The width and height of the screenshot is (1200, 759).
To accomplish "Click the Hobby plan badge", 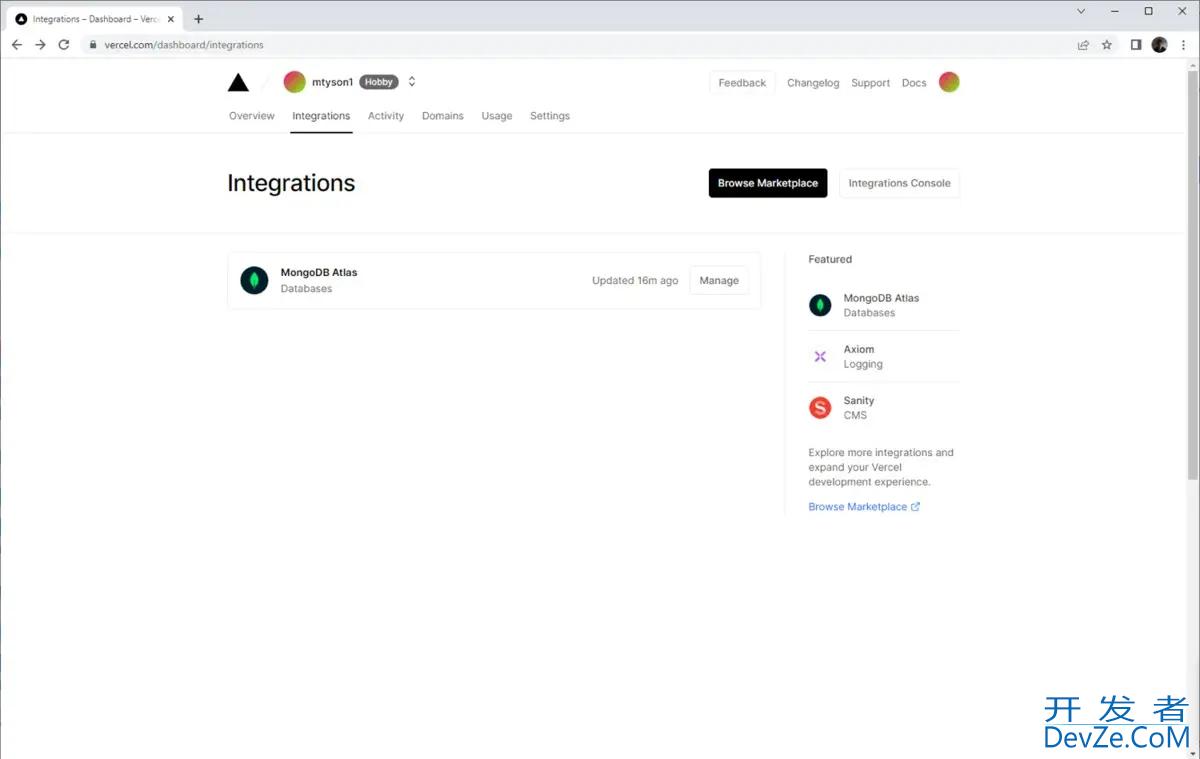I will [x=379, y=82].
